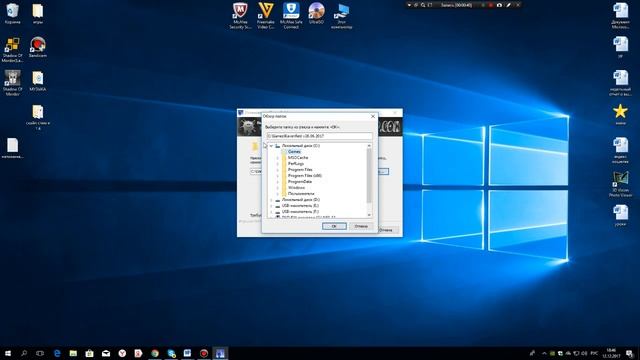Open taskbar search magnifier
This screenshot has width=640, height=360.
24,353
